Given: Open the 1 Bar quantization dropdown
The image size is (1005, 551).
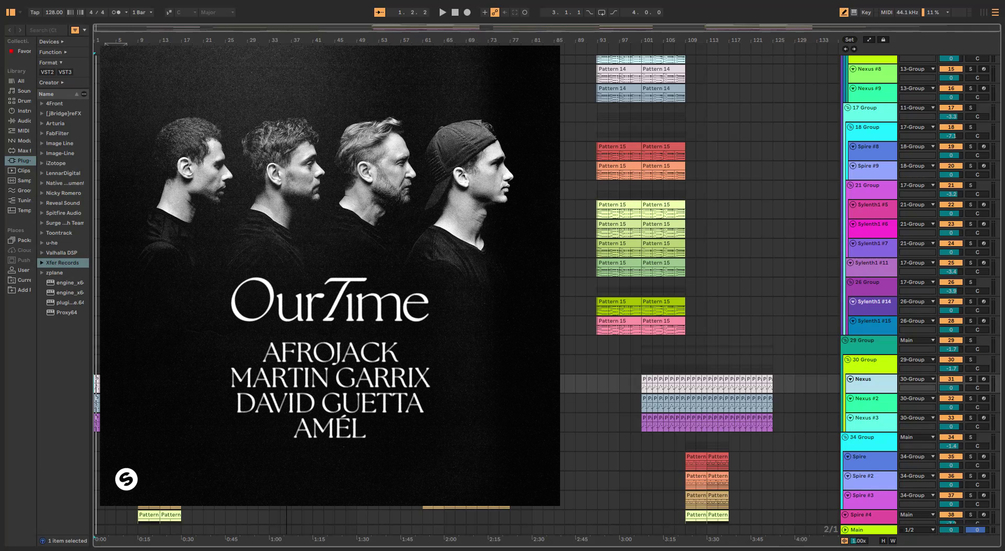Looking at the screenshot, I should coord(142,12).
